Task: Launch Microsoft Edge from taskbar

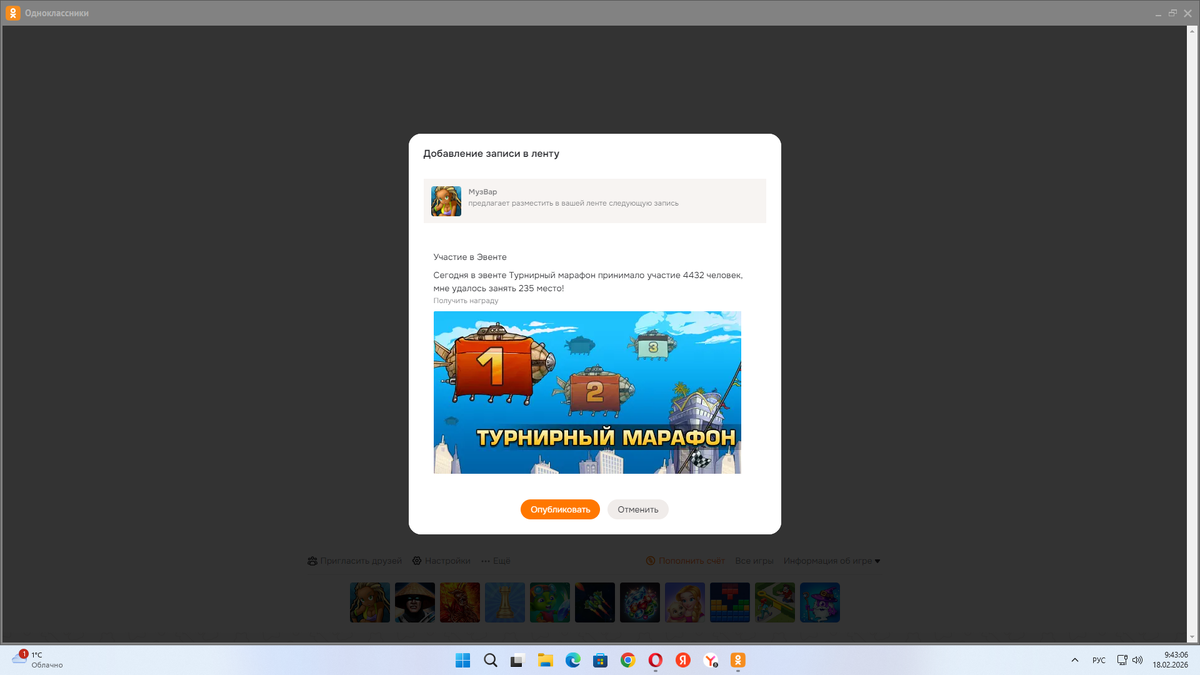Action: [x=573, y=660]
